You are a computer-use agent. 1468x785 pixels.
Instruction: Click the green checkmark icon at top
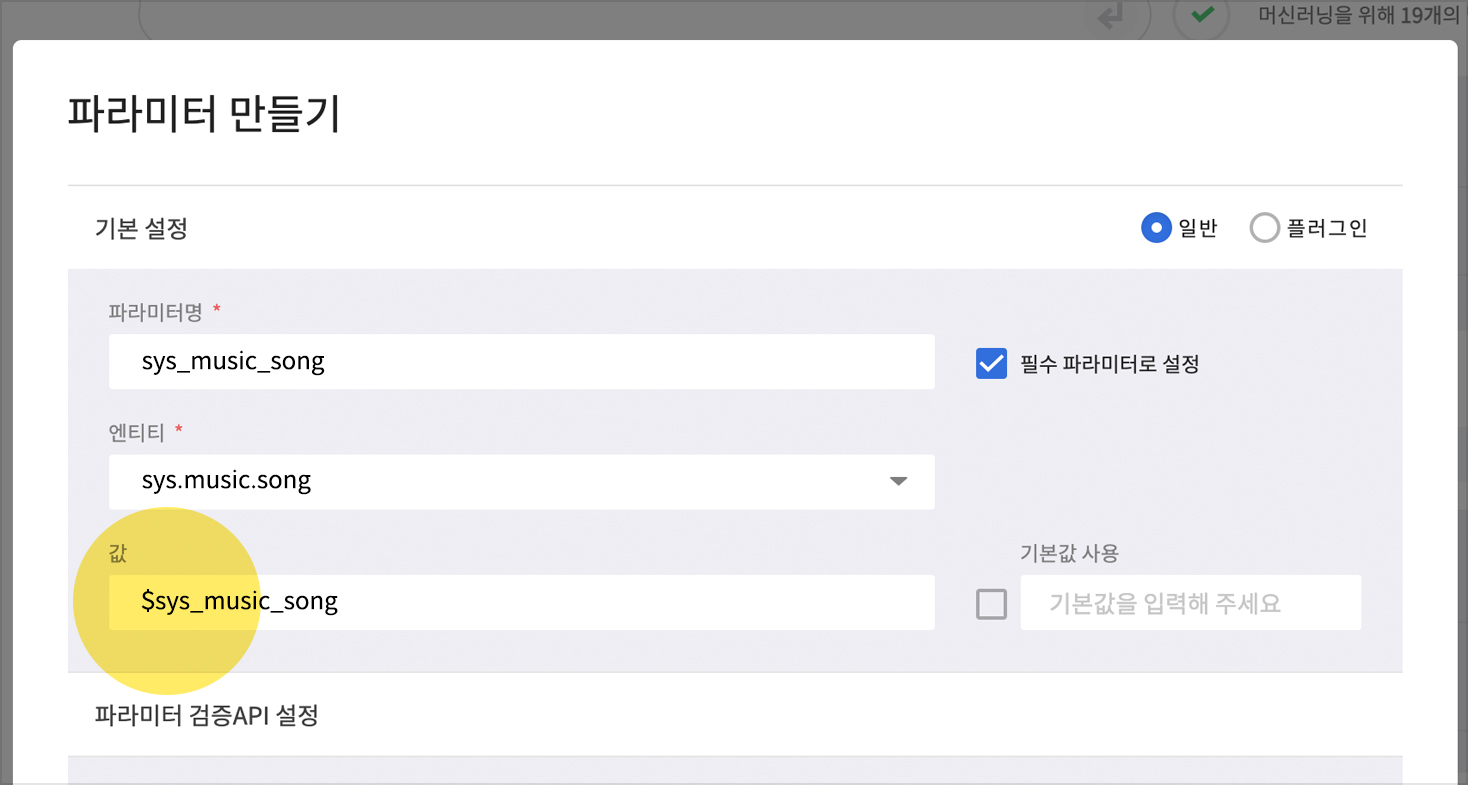tap(1204, 16)
